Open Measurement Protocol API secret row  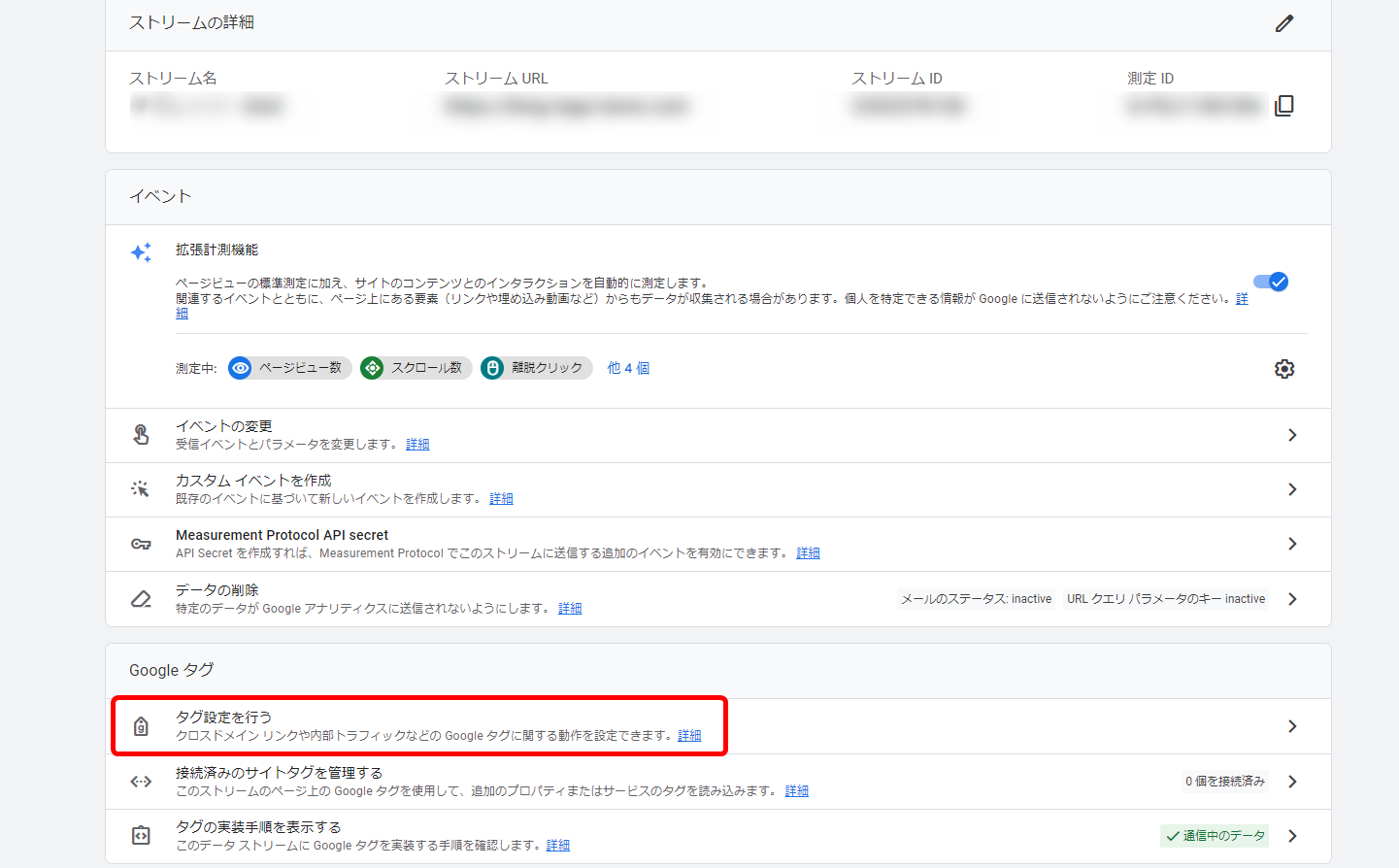718,544
